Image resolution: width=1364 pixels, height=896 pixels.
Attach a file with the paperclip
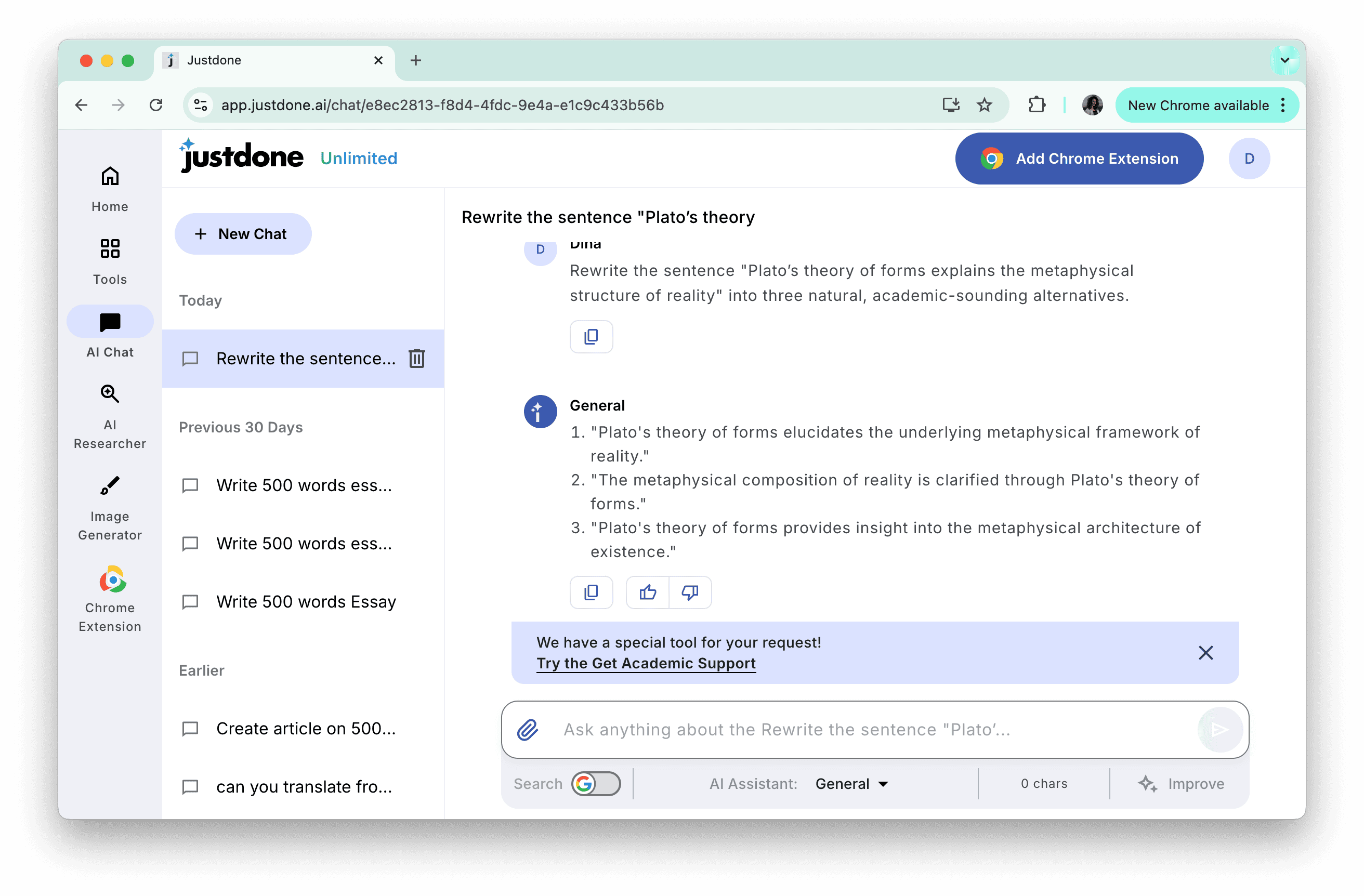[x=527, y=730]
